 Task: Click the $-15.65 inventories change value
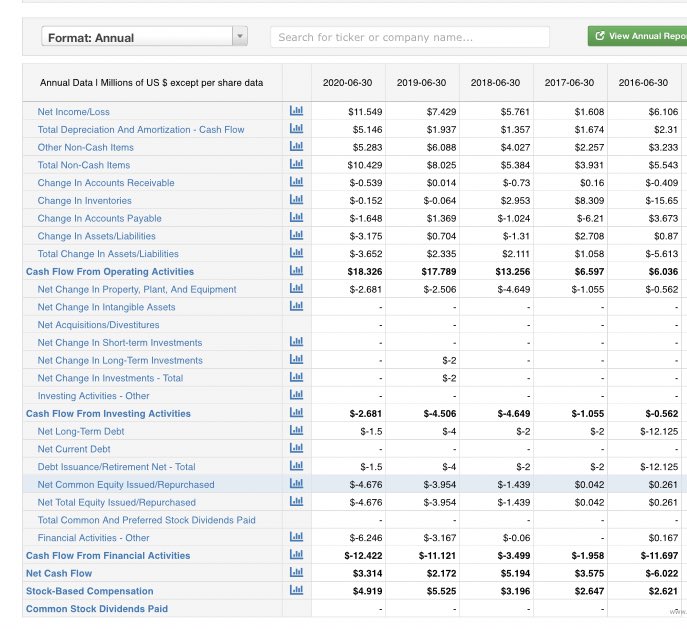click(662, 201)
